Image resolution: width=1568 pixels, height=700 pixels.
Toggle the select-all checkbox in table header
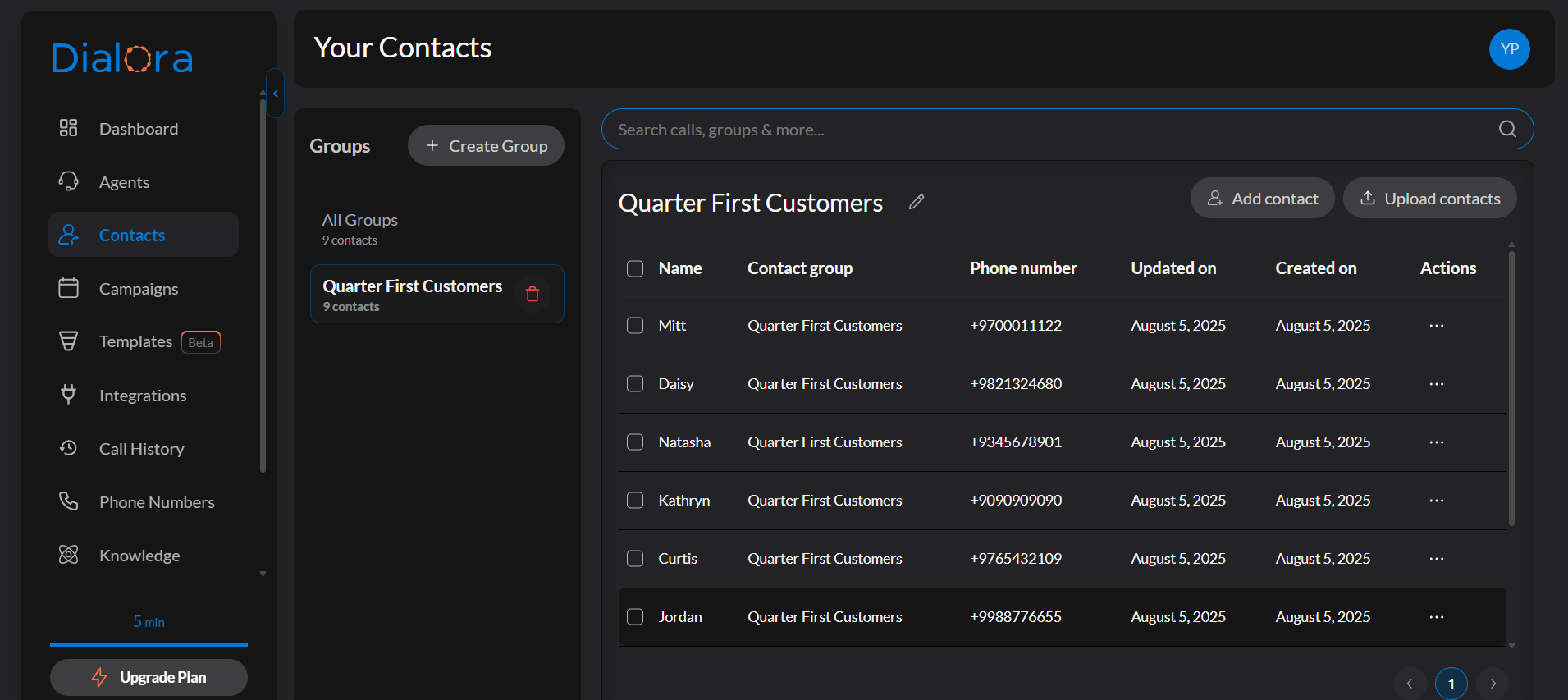635,268
